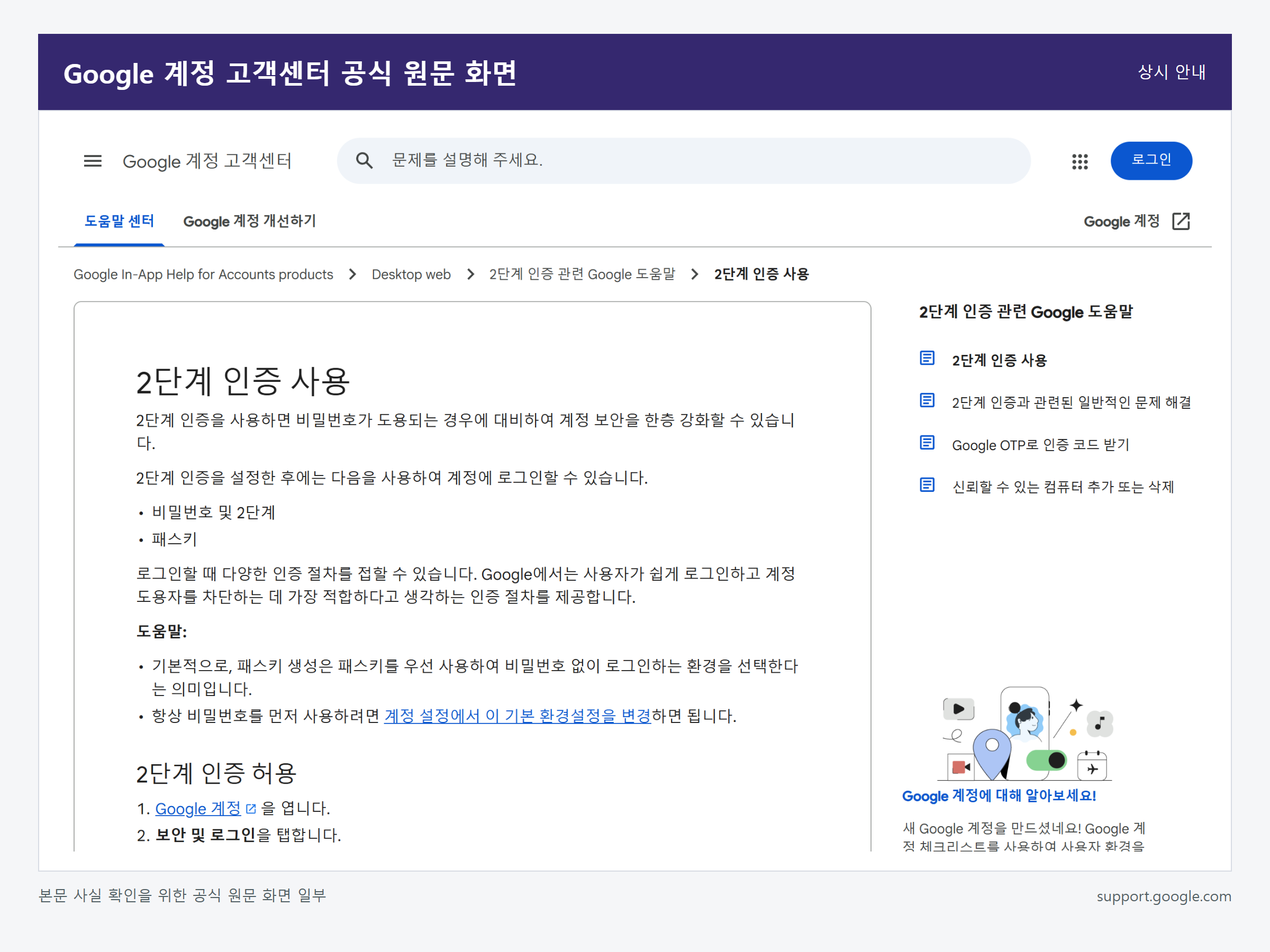Go to Google In-App Help for Accounts products
Screen dimensions: 1270x952
click(203, 274)
